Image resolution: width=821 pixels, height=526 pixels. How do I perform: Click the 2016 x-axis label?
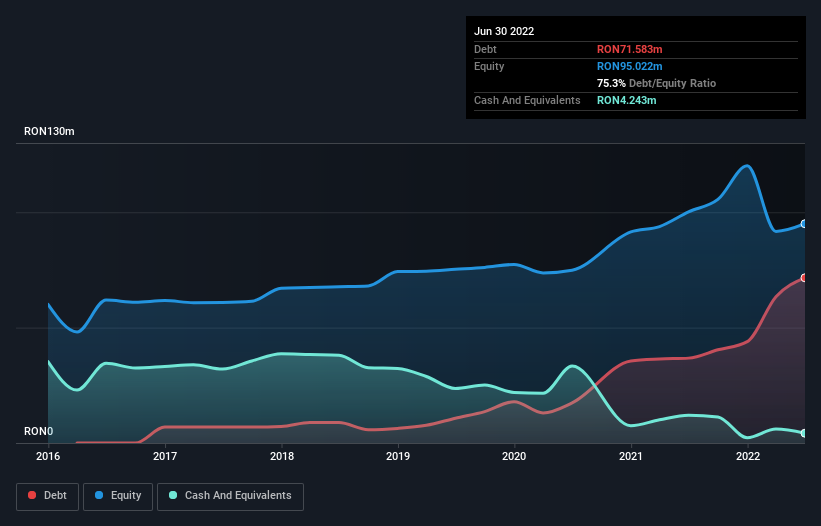(48, 456)
